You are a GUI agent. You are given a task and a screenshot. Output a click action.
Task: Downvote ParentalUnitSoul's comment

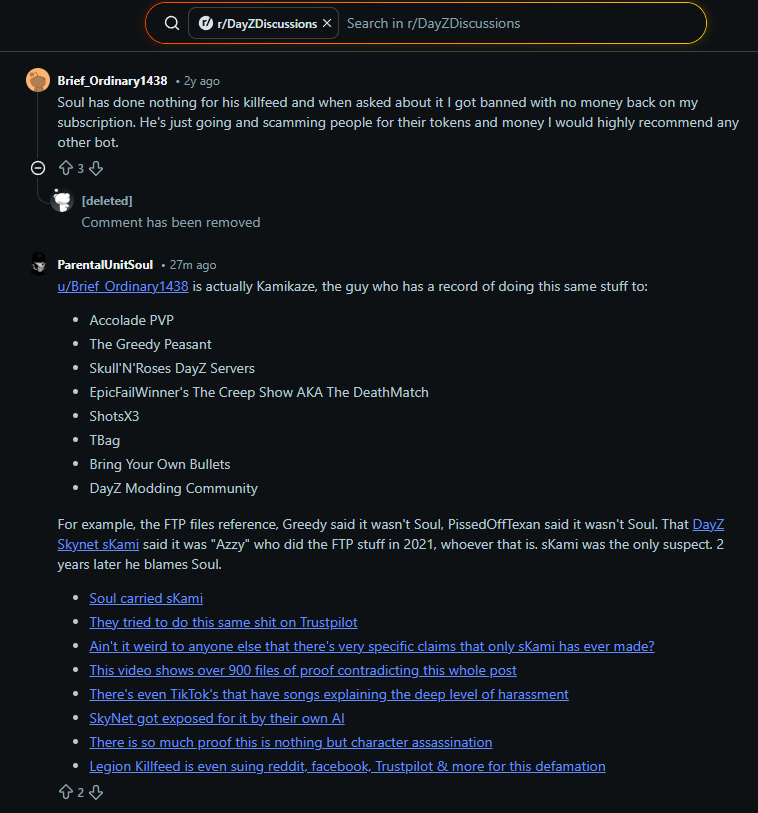tap(96, 792)
